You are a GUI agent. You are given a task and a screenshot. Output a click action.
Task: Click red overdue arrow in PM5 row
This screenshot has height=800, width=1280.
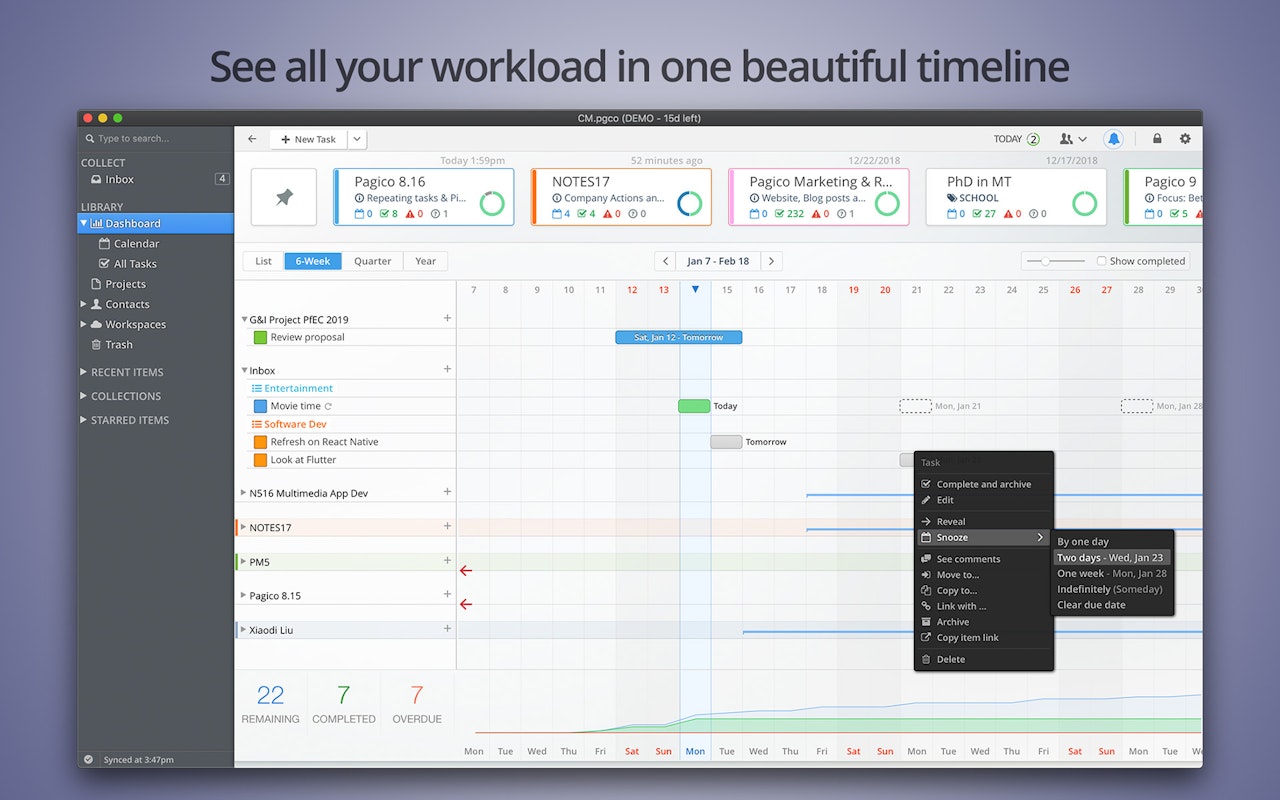pyautogui.click(x=466, y=571)
